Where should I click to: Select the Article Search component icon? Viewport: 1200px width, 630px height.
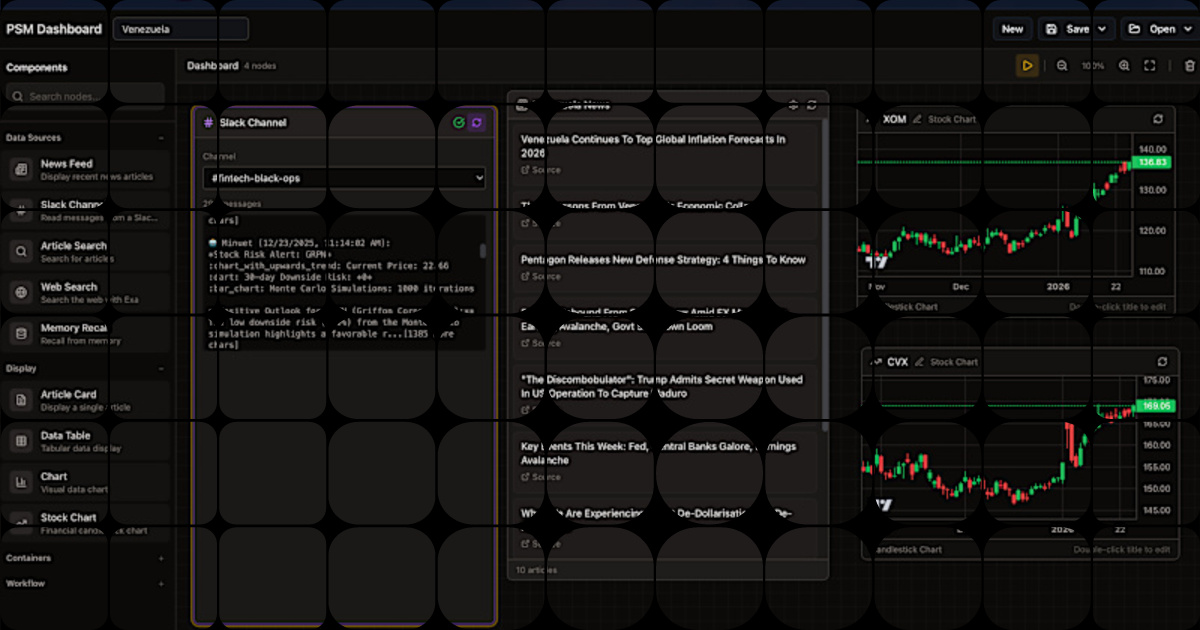pyautogui.click(x=20, y=251)
